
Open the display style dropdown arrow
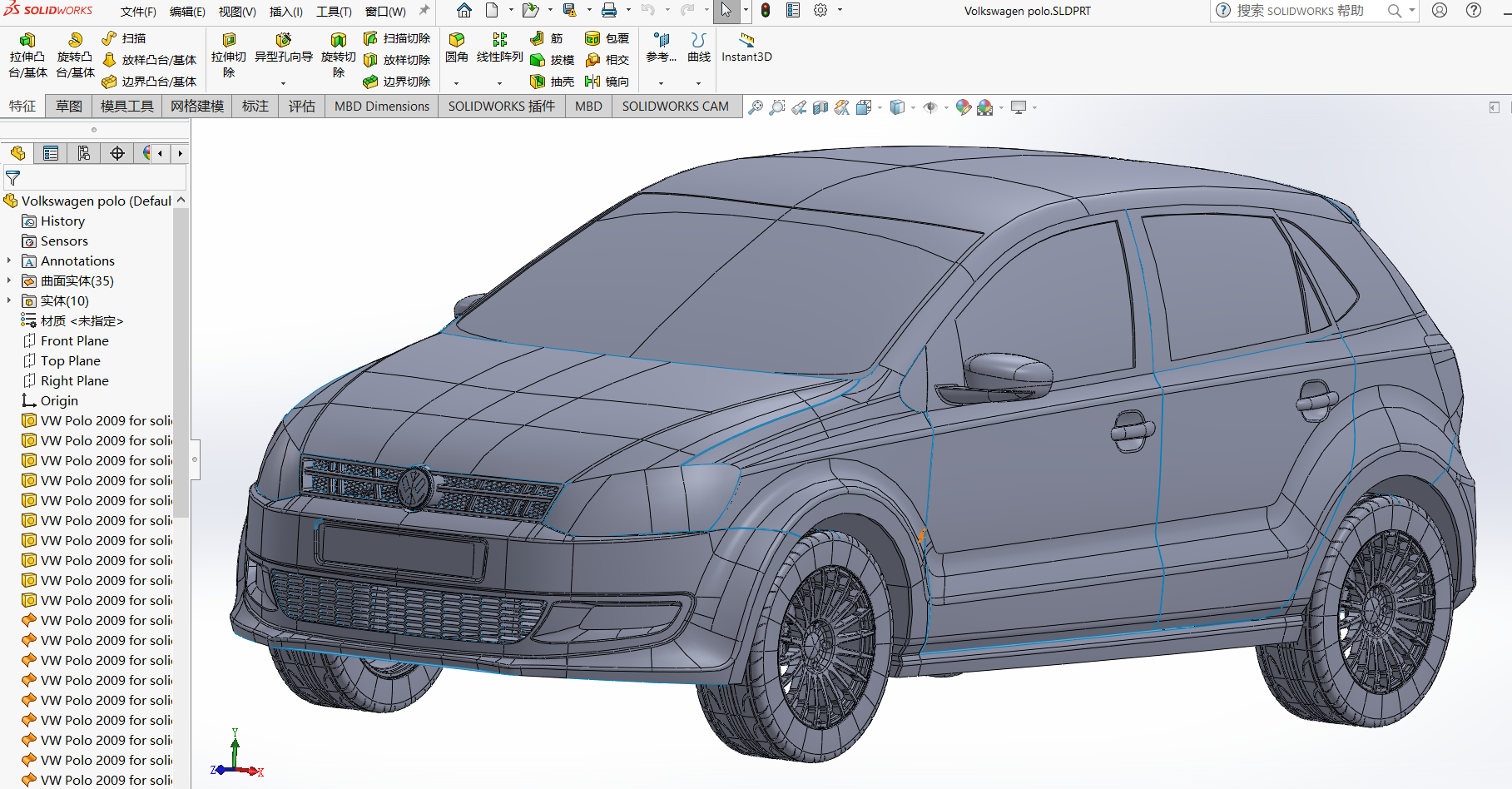click(x=913, y=107)
